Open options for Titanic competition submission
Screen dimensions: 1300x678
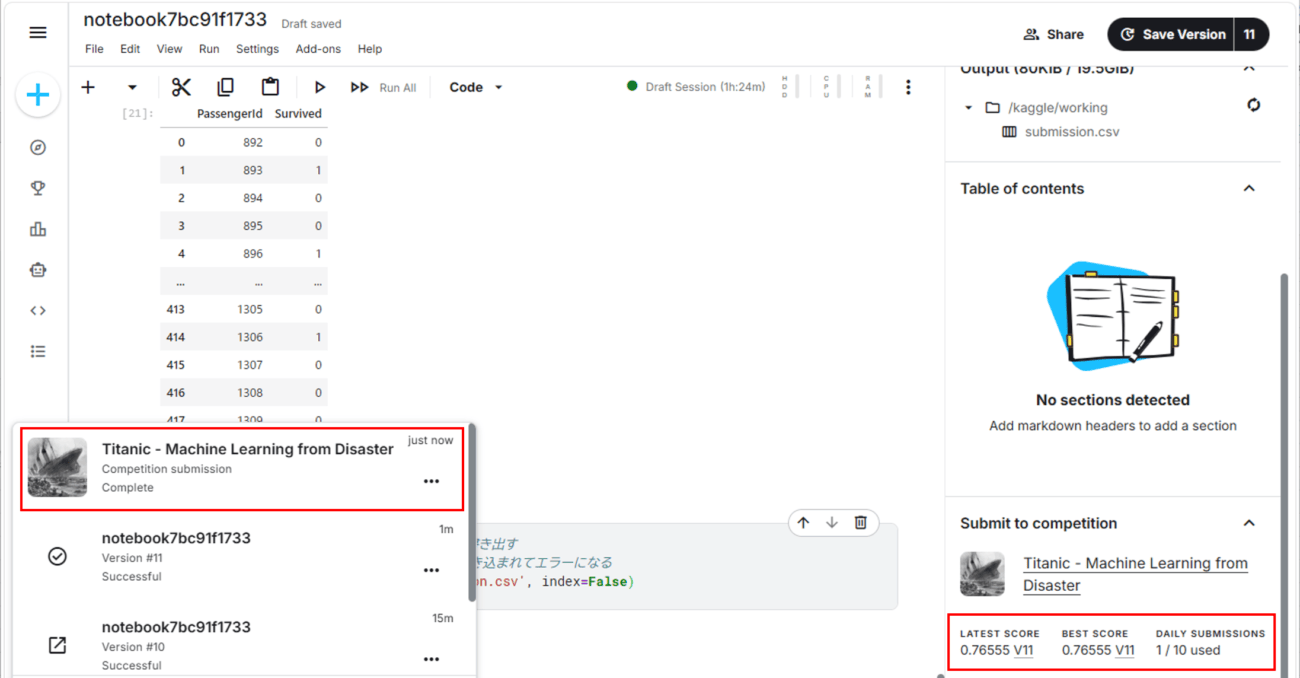tap(431, 481)
